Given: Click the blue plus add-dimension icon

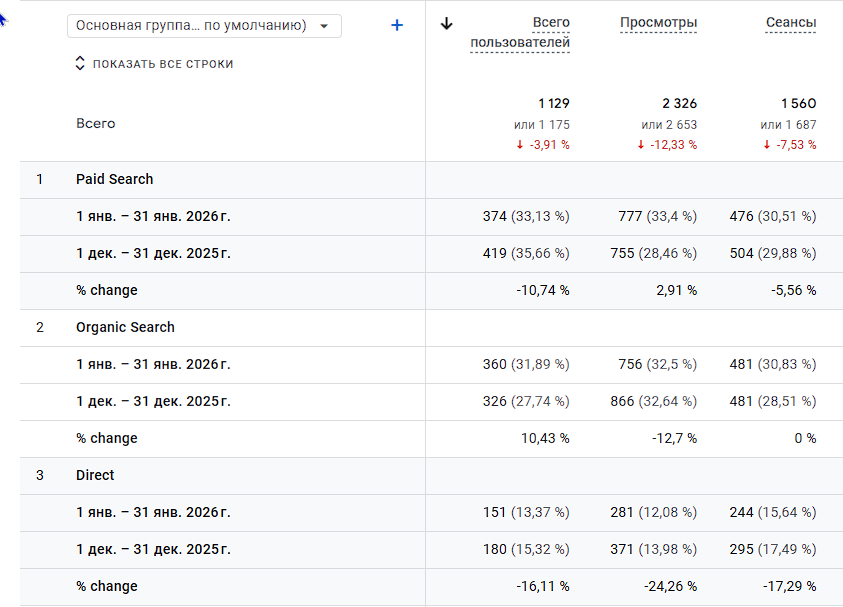Looking at the screenshot, I should pos(397,25).
